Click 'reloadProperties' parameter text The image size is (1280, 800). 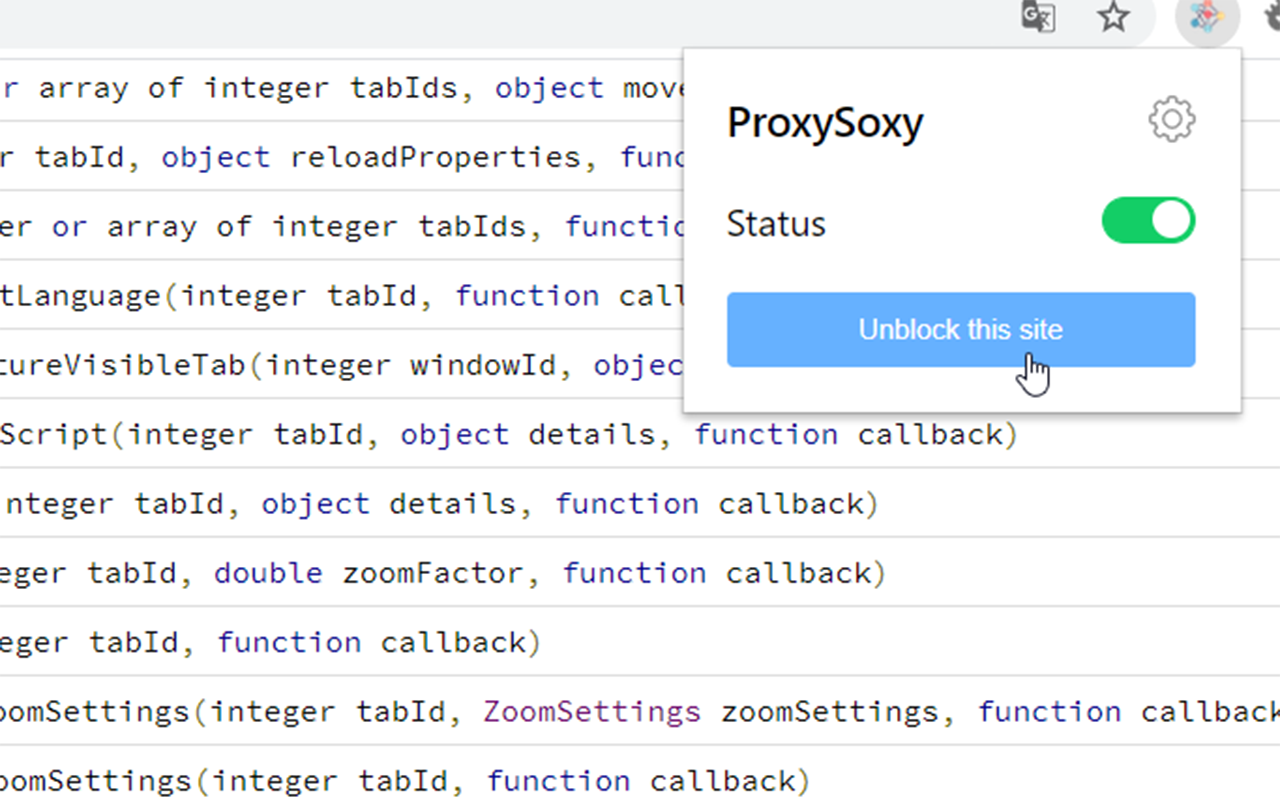pos(436,157)
